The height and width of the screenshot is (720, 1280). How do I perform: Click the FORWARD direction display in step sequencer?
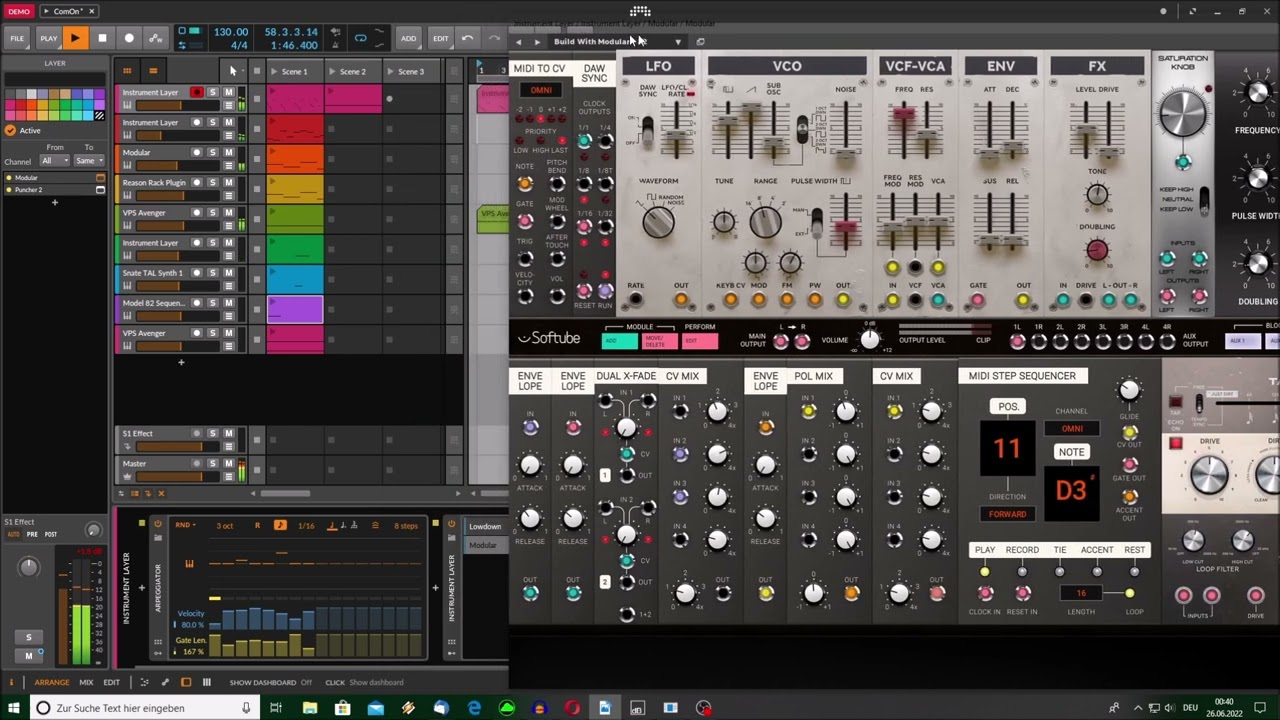click(1007, 514)
